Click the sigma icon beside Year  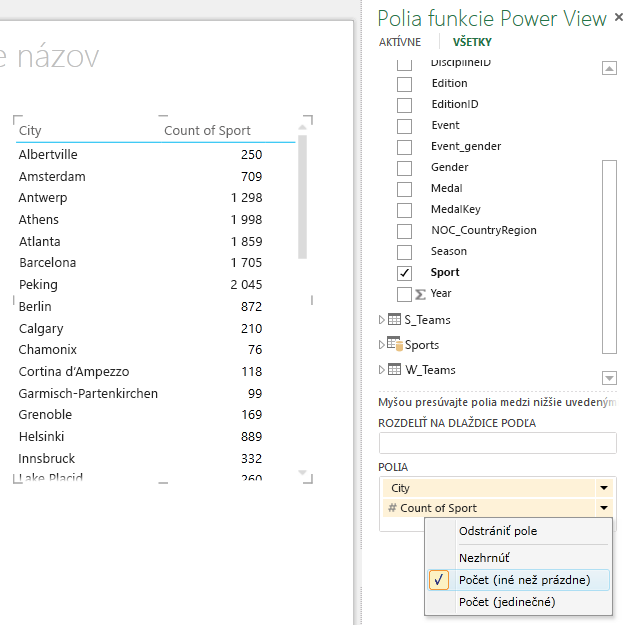[420, 294]
